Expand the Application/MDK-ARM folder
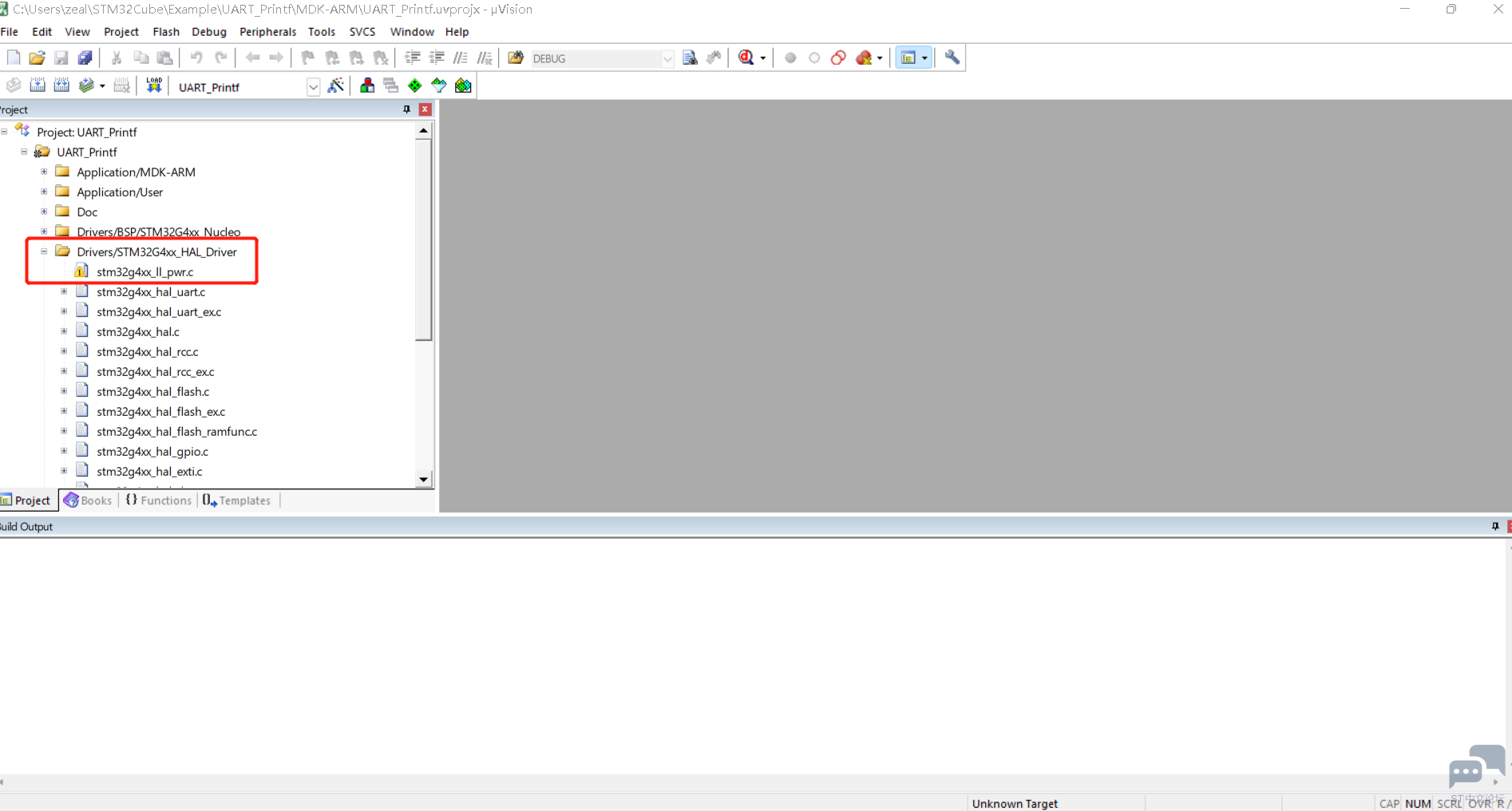Viewport: 1512px width, 811px height. pyautogui.click(x=44, y=172)
